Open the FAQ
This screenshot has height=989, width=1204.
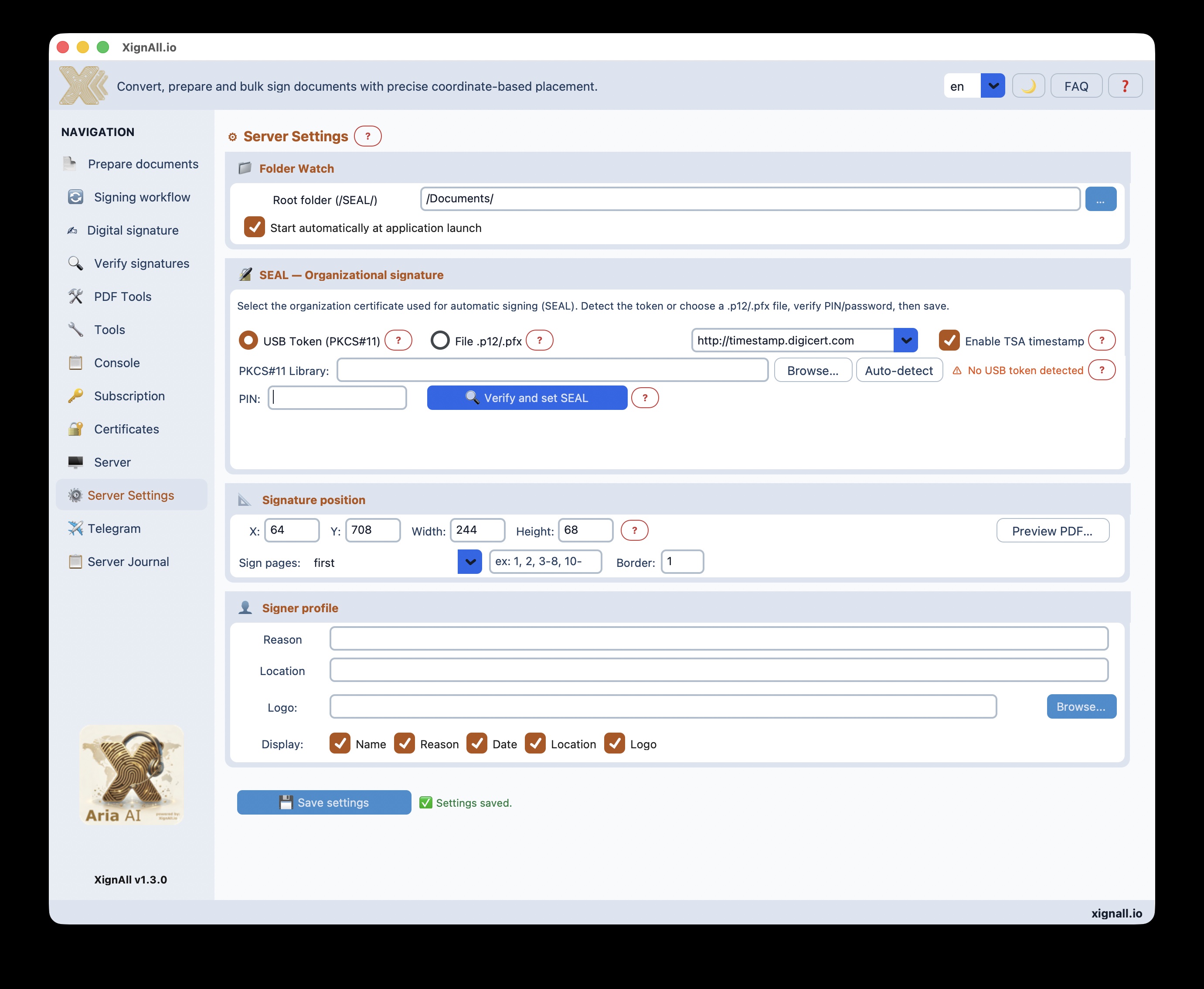tap(1076, 86)
